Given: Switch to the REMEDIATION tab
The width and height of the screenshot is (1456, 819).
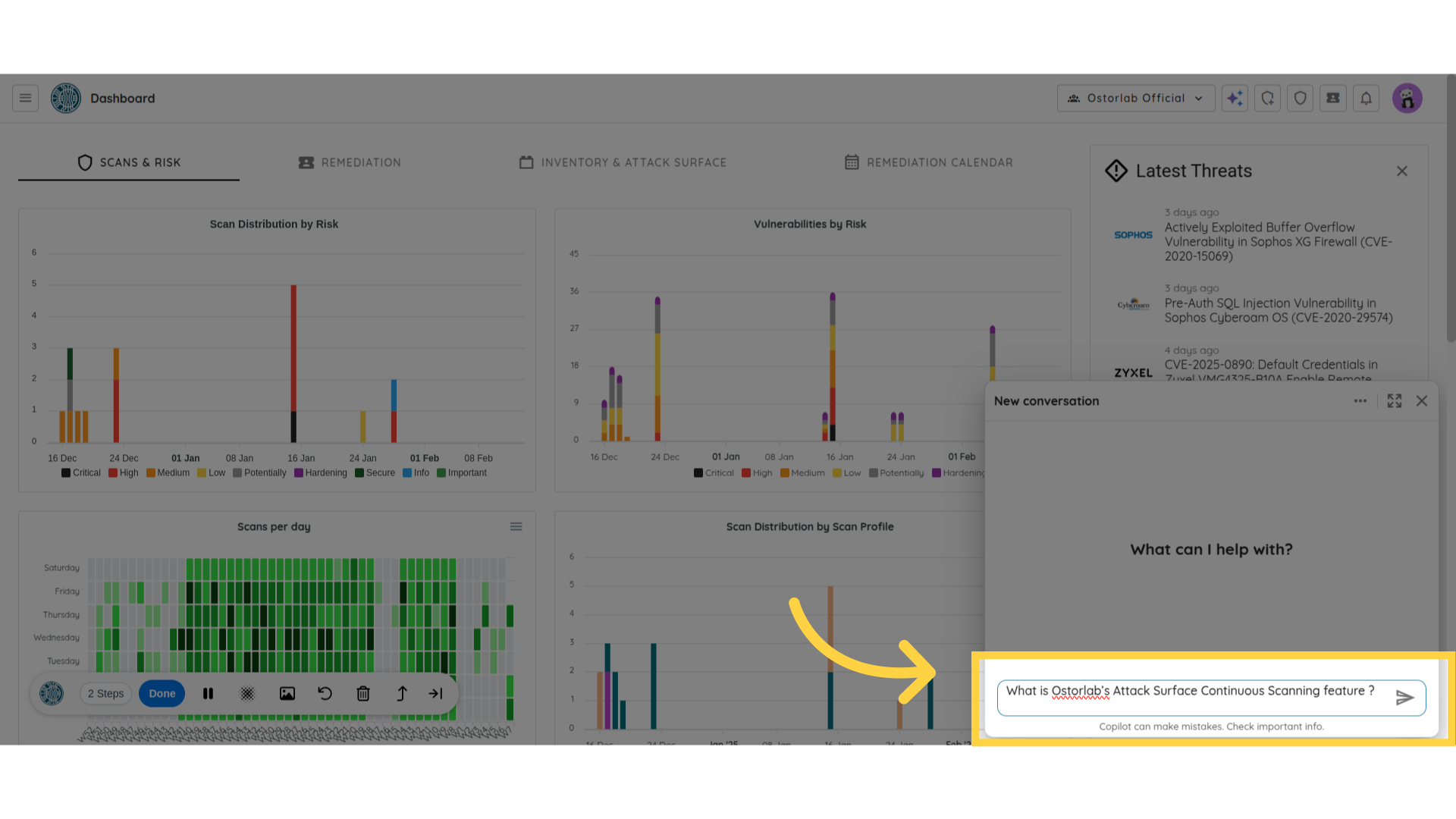Looking at the screenshot, I should pyautogui.click(x=349, y=162).
